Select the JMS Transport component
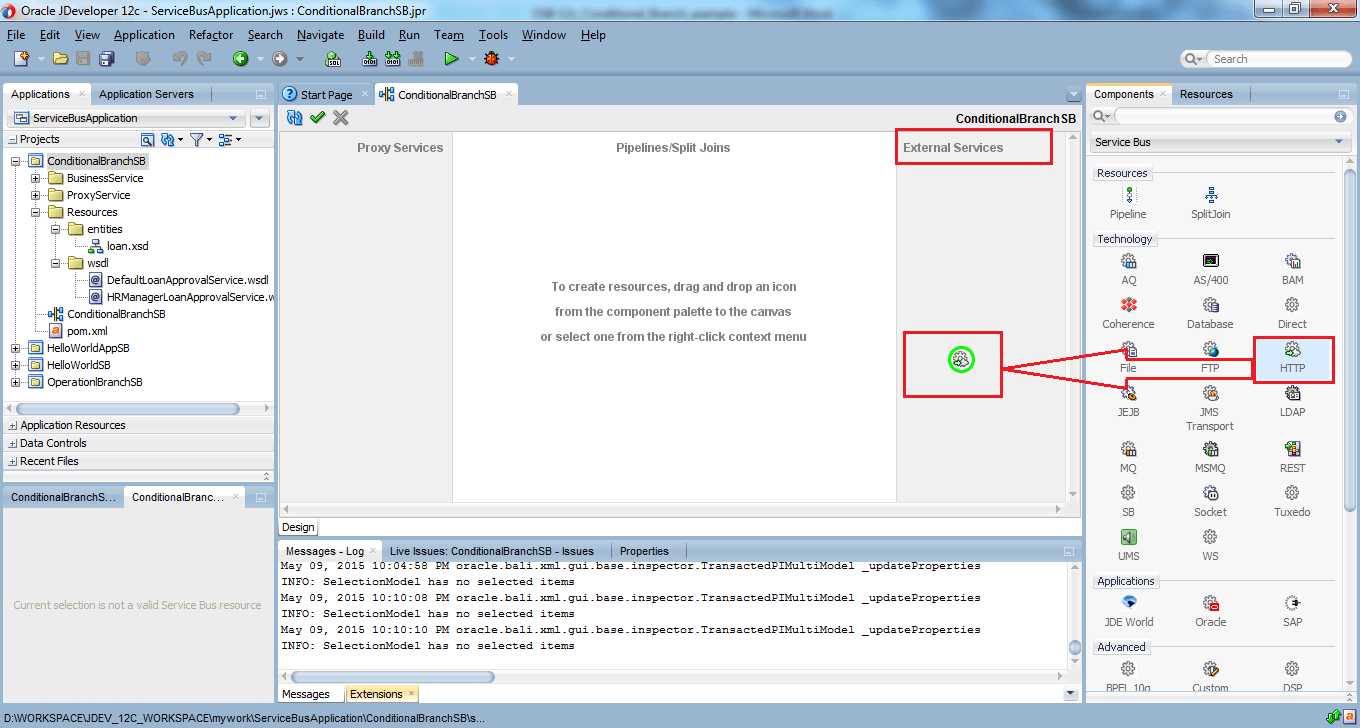This screenshot has height=728, width=1360. (x=1210, y=398)
